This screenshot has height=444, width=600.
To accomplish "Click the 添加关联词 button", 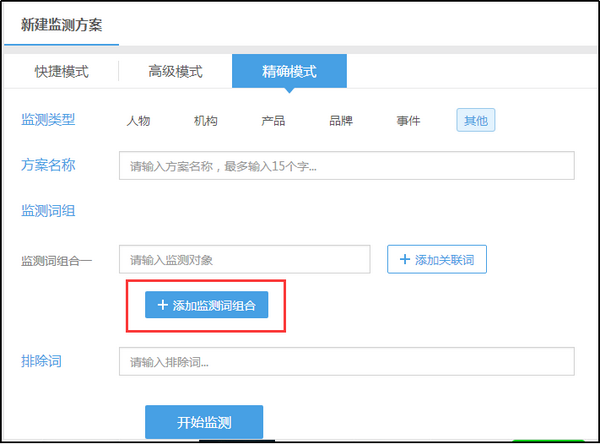I will (437, 260).
